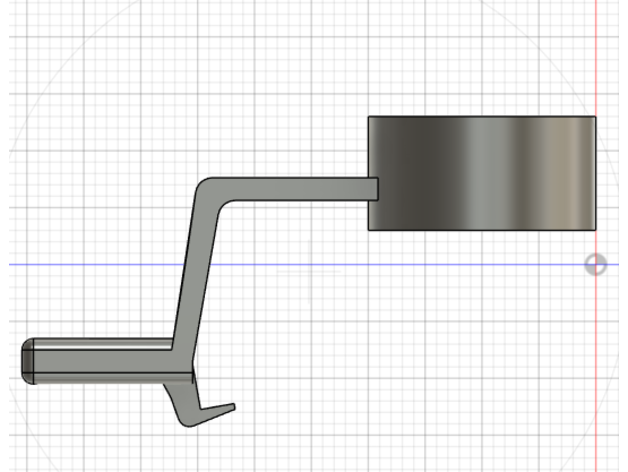Click the rounded end cap of handle
This screenshot has height=472, width=628.
[x=29, y=361]
